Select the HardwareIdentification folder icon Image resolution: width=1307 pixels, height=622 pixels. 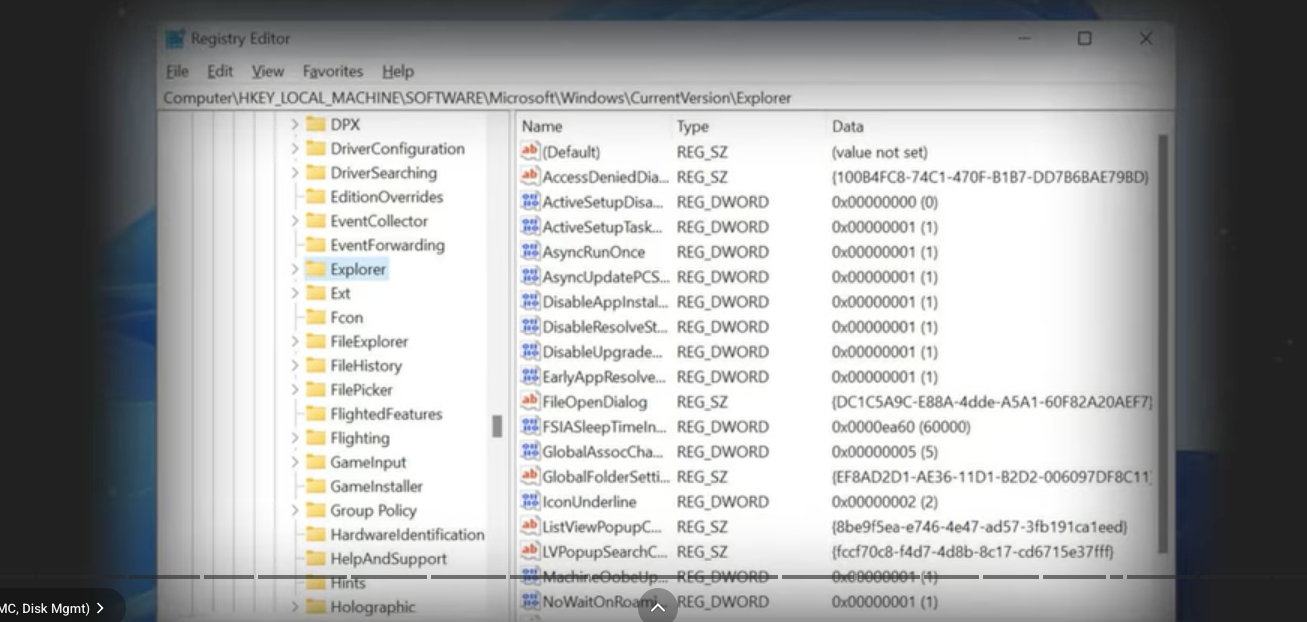[x=316, y=534]
